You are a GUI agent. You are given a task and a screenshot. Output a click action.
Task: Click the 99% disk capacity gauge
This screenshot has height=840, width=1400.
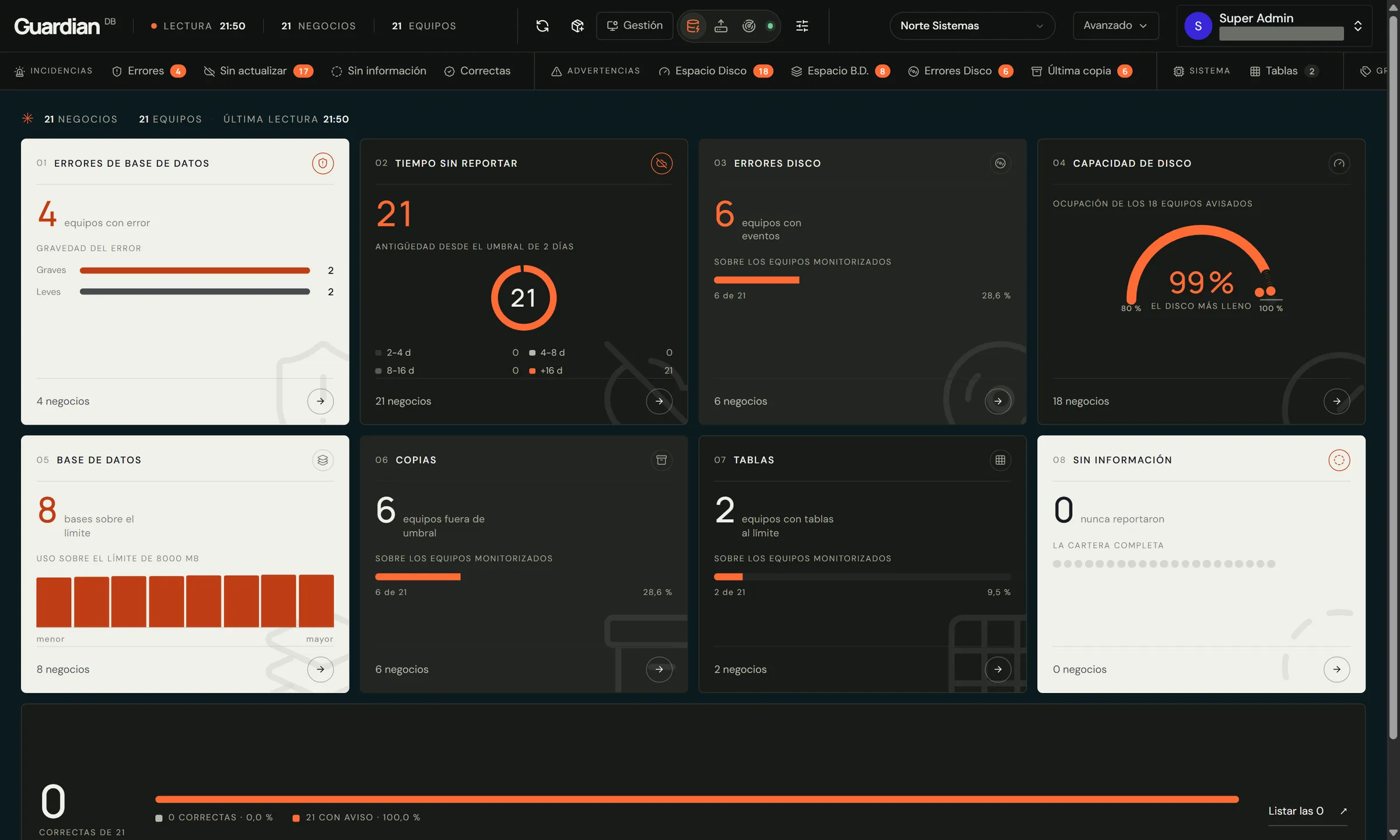(x=1201, y=268)
